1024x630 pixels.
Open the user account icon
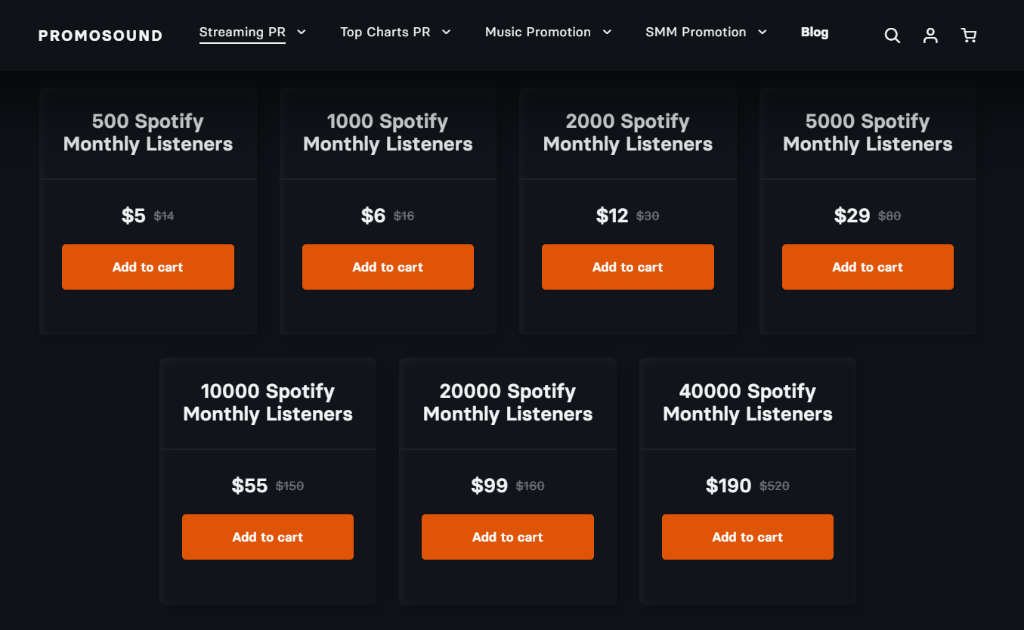[x=930, y=35]
